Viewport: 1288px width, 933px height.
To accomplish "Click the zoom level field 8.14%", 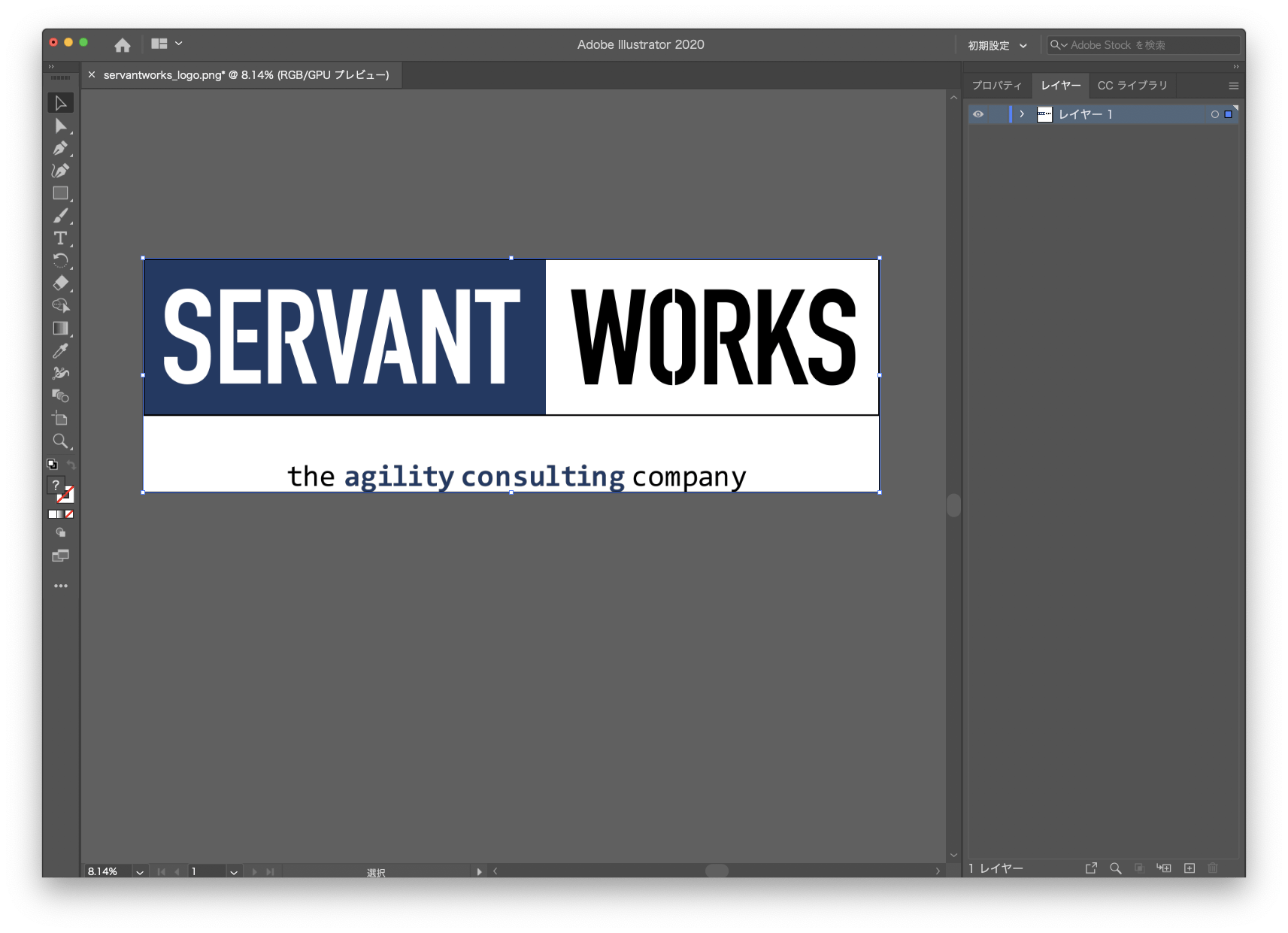I will click(x=108, y=871).
